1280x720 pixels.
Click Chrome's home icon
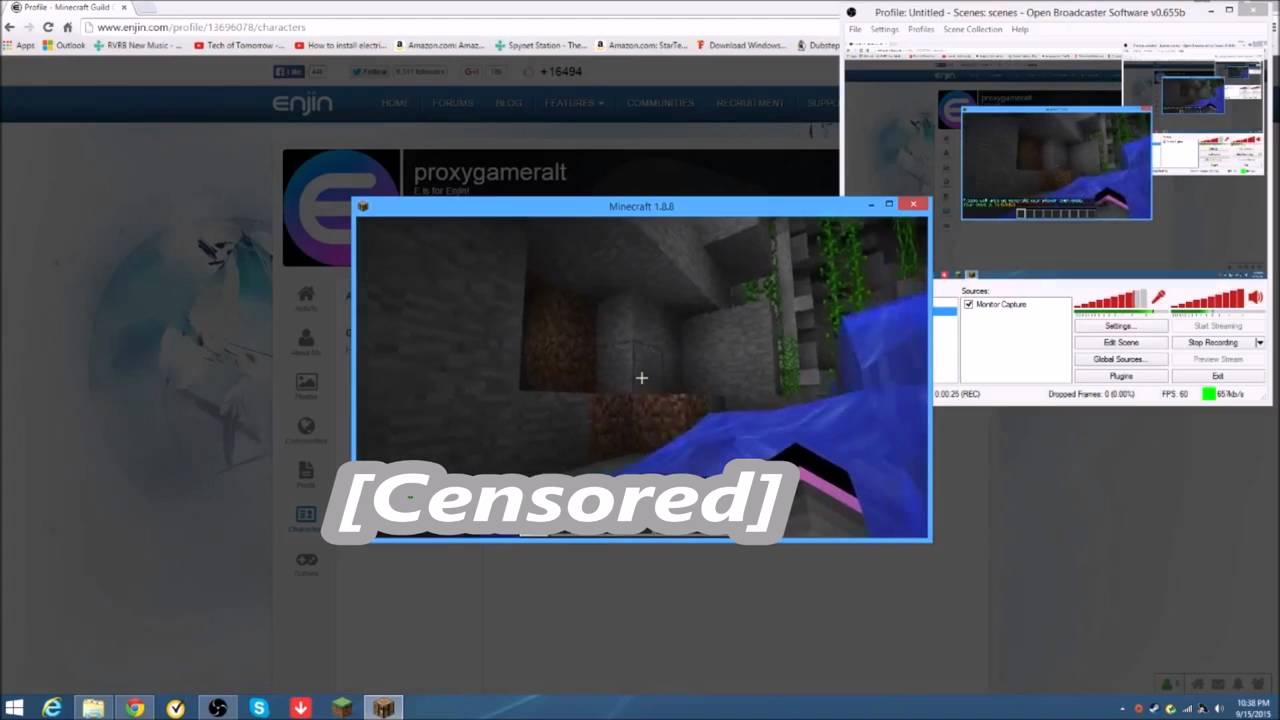click(67, 27)
